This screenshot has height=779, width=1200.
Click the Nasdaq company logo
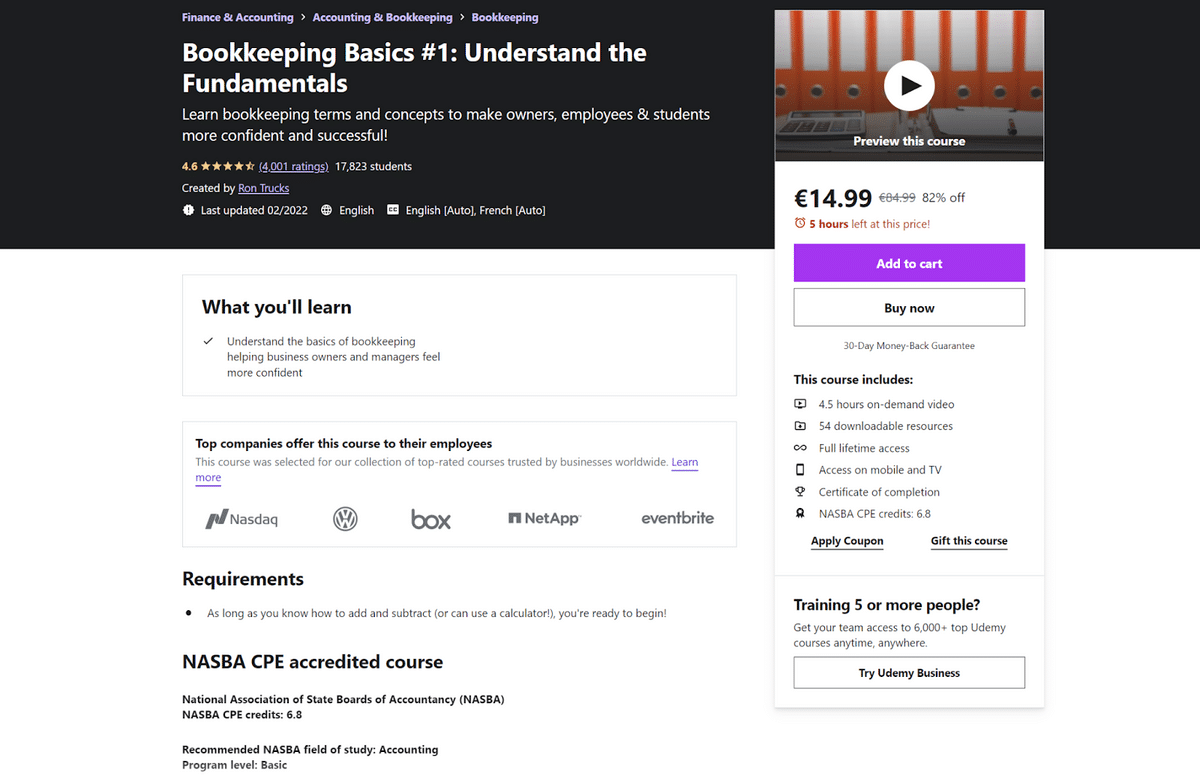[x=241, y=519]
